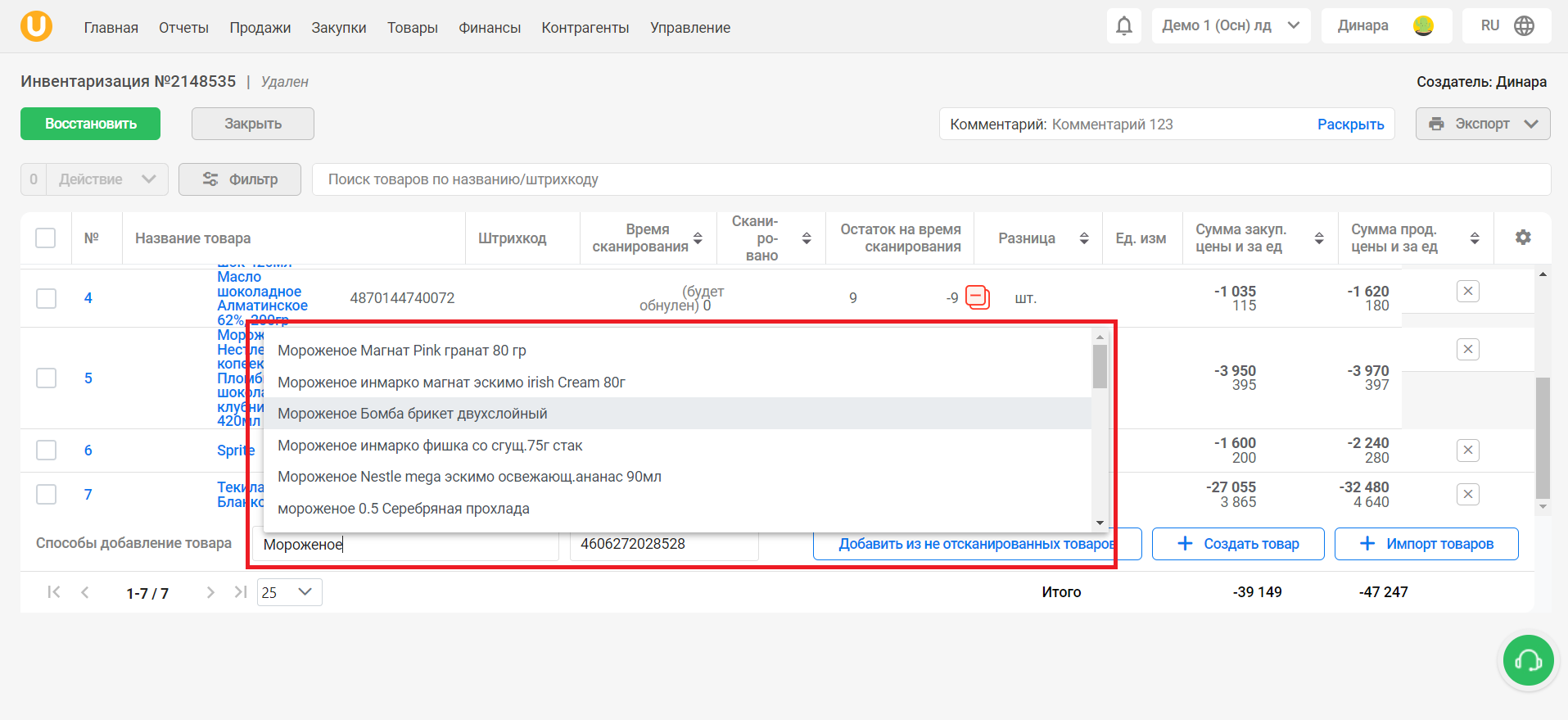Go to previous page arrow
Screen dimensions: 1568x720
(85, 592)
